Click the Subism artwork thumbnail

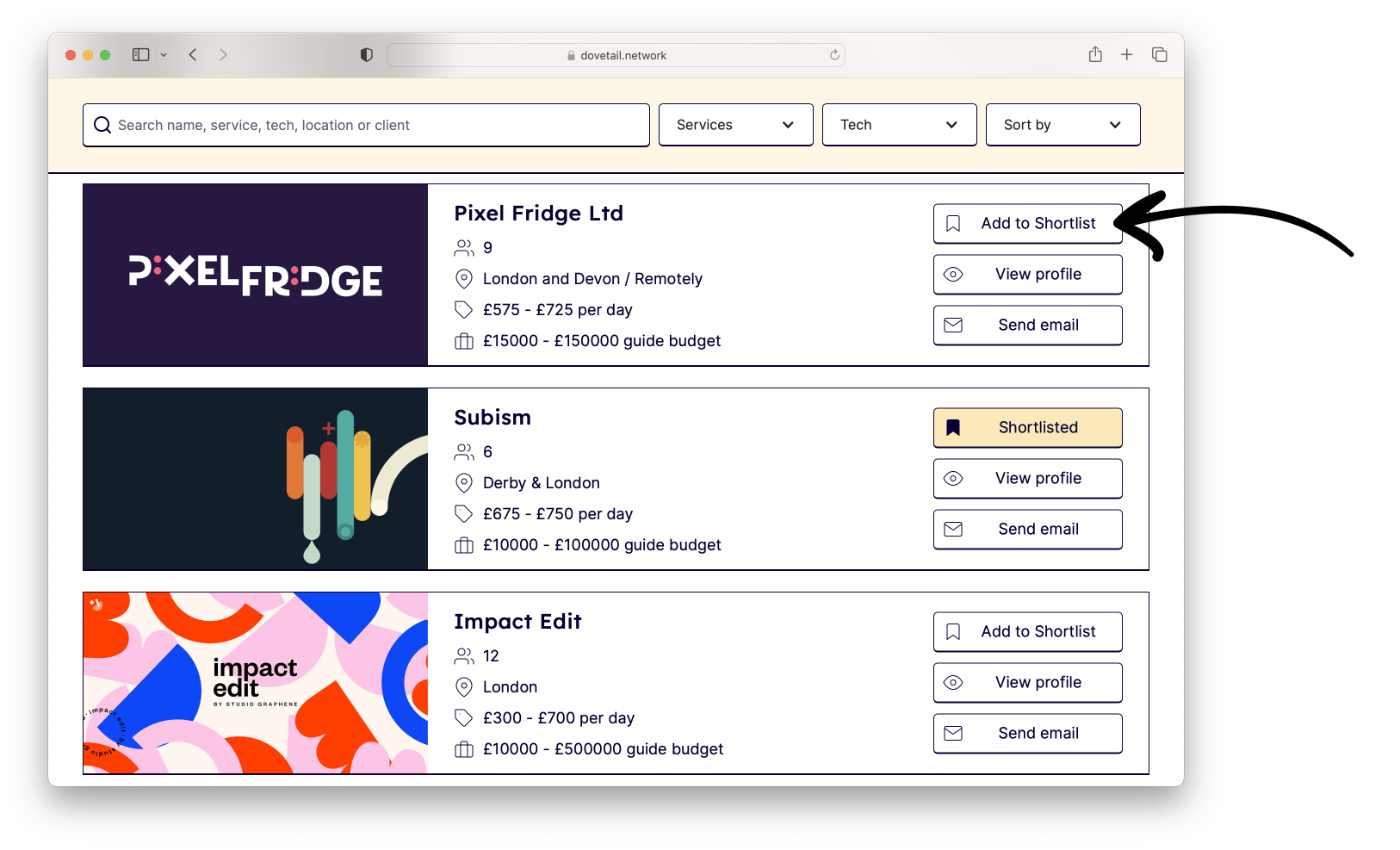point(256,479)
